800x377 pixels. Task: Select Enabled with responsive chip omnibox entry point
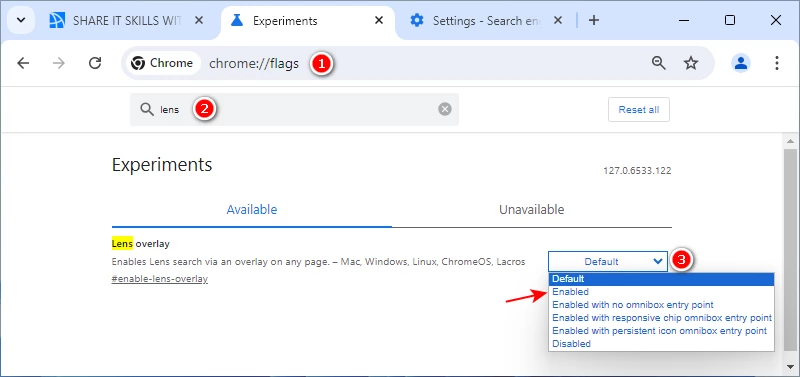pos(661,318)
